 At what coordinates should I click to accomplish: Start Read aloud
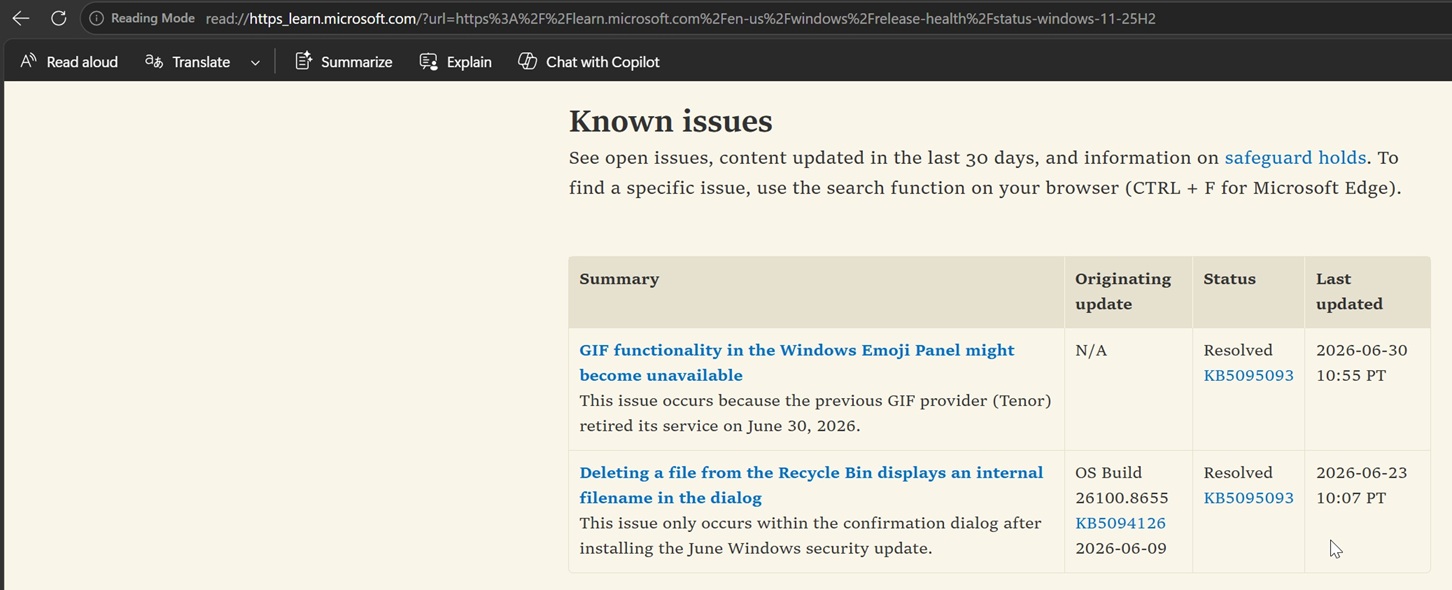point(69,62)
